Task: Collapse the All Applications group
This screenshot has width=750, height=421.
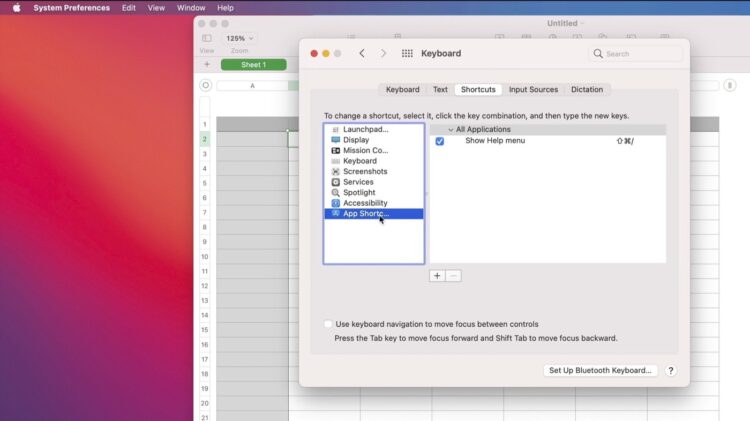Action: 450,130
